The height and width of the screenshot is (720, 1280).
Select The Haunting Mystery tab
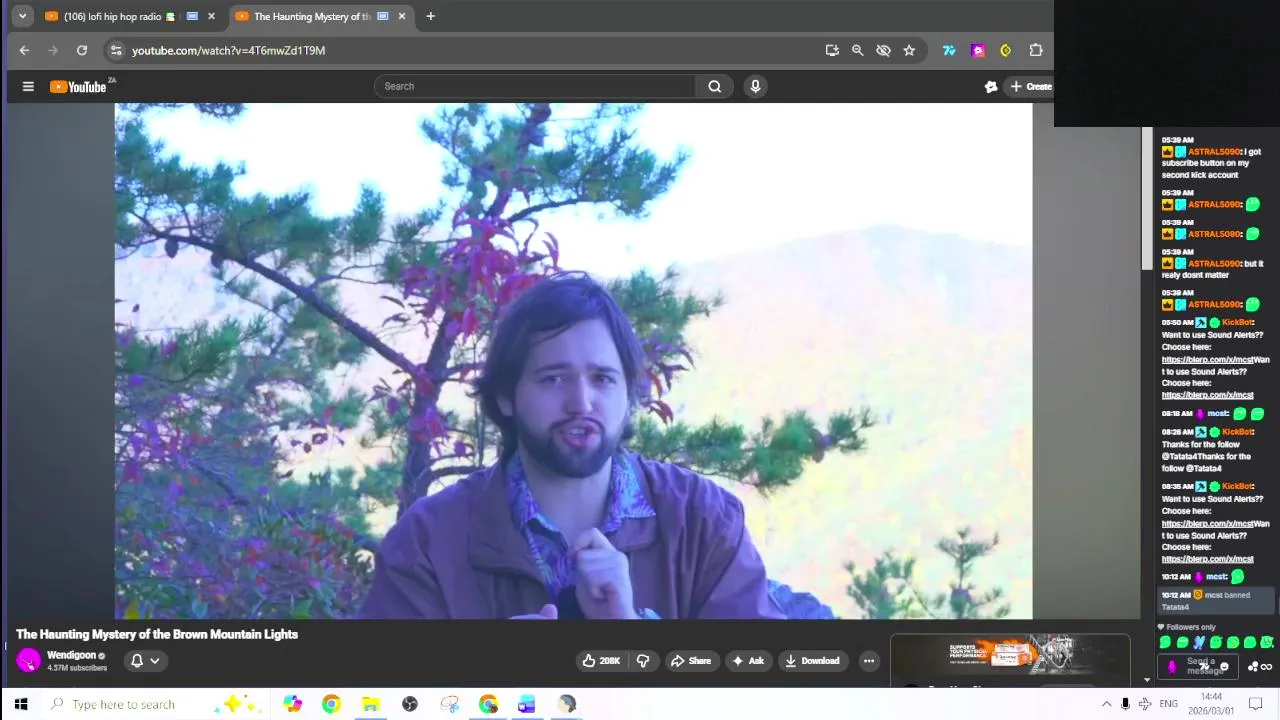pos(320,16)
